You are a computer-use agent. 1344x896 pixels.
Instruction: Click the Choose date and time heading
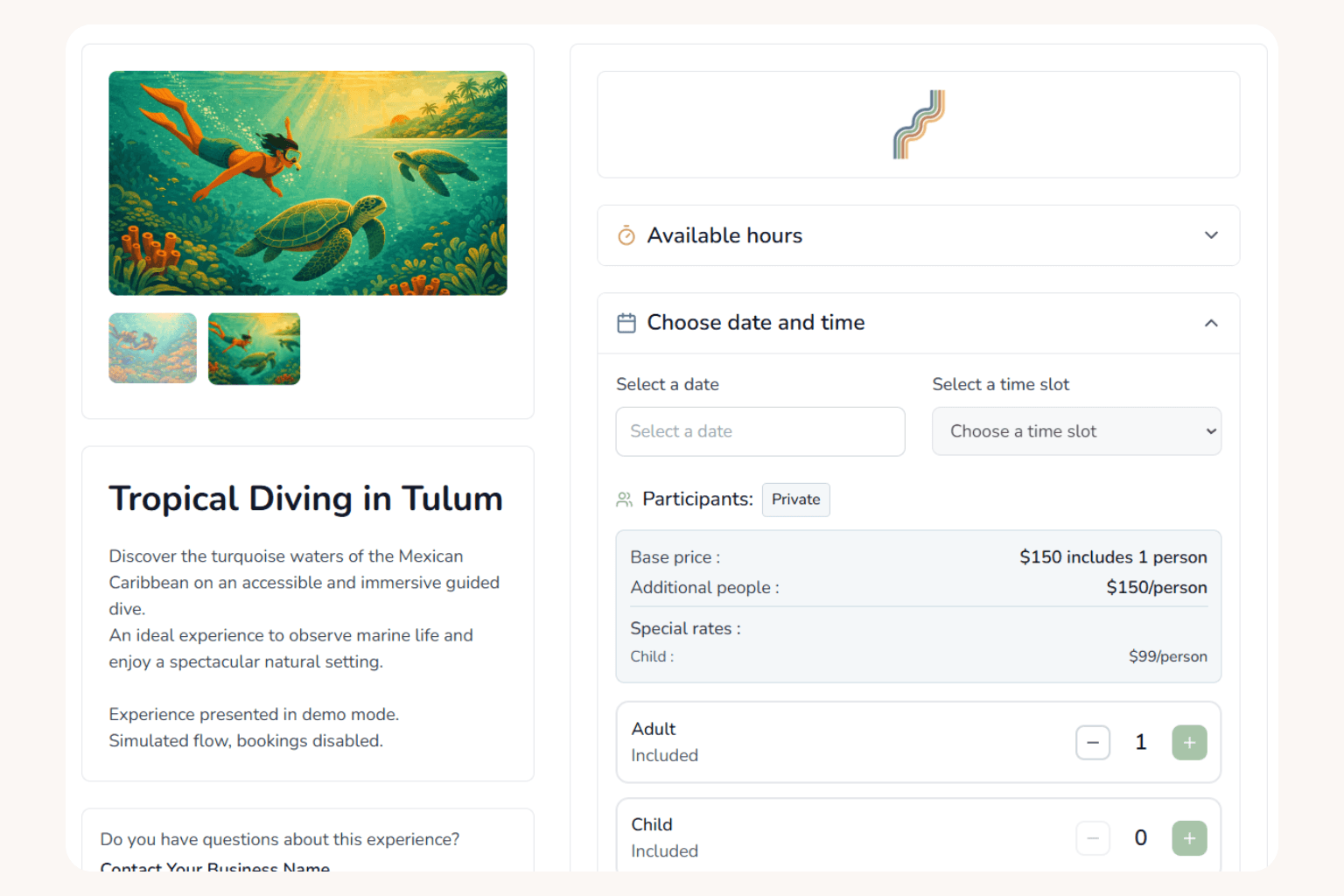coord(755,323)
